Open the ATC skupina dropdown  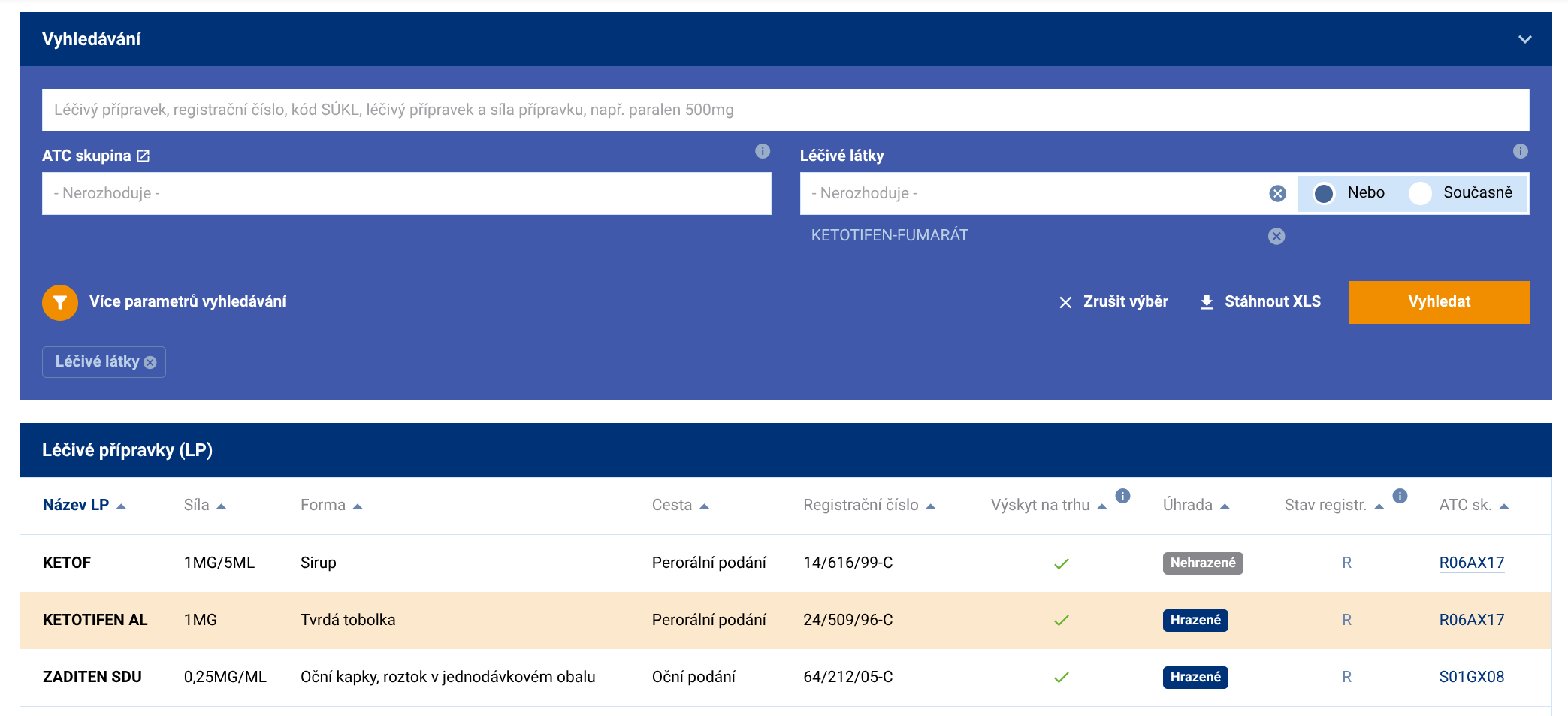coord(406,194)
